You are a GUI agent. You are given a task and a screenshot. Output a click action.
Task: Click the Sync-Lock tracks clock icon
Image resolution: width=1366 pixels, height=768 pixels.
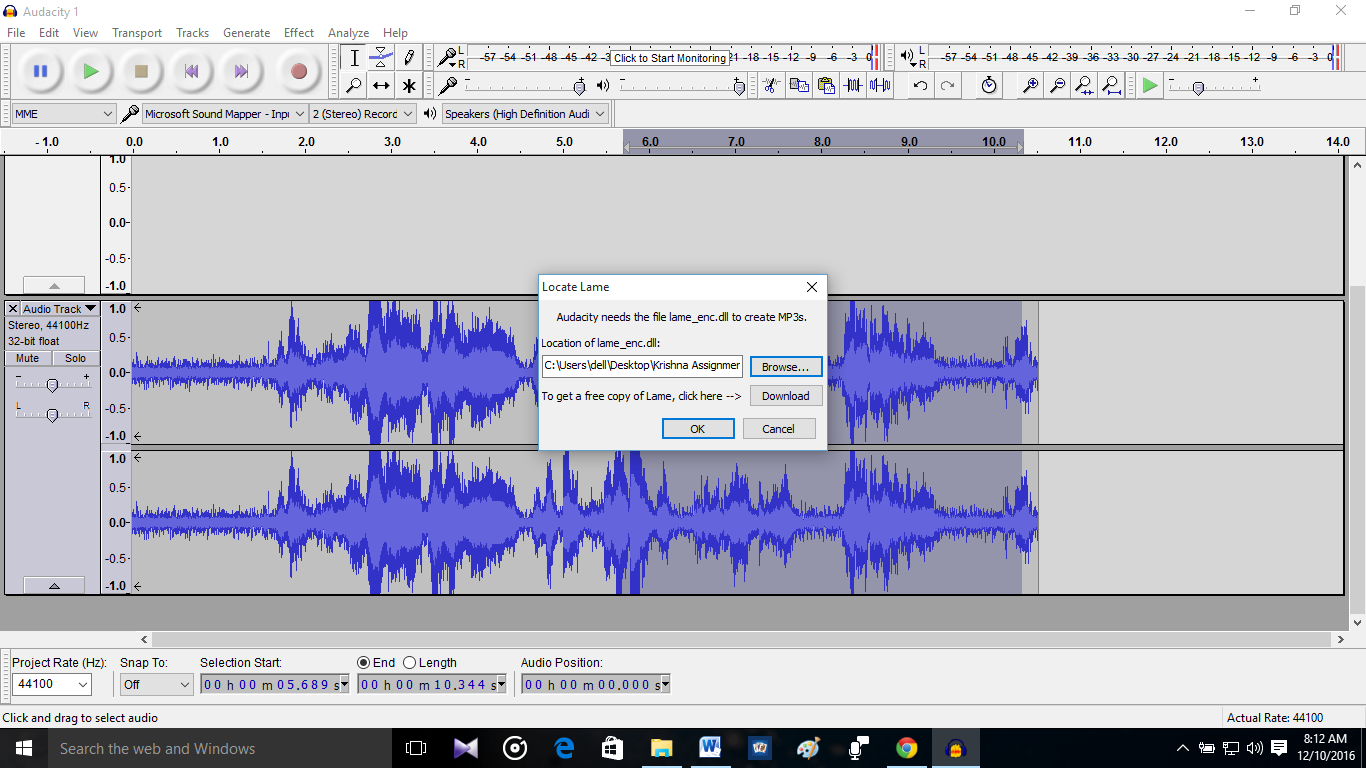[x=988, y=85]
